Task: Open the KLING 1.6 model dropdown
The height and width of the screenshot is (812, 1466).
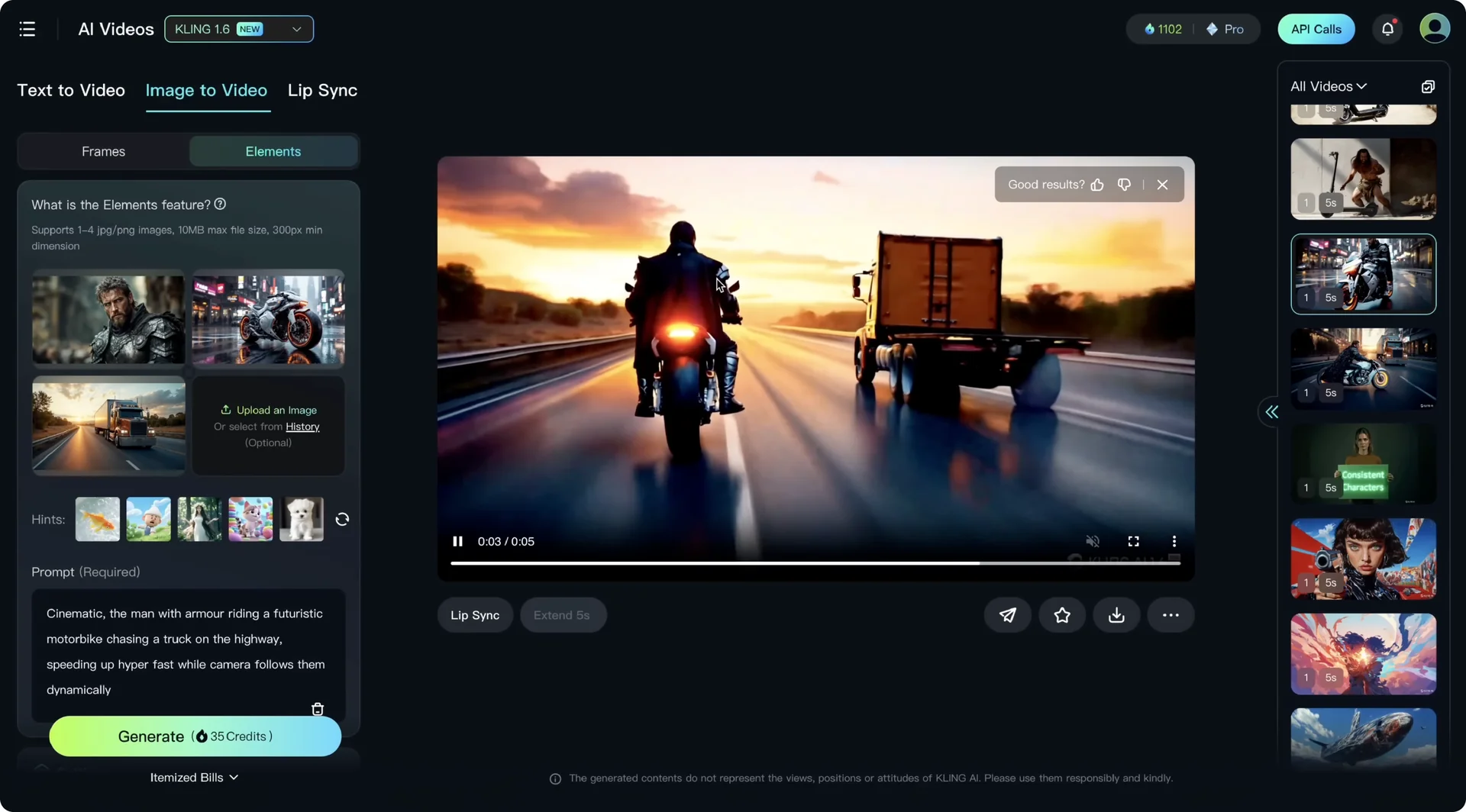Action: [238, 29]
